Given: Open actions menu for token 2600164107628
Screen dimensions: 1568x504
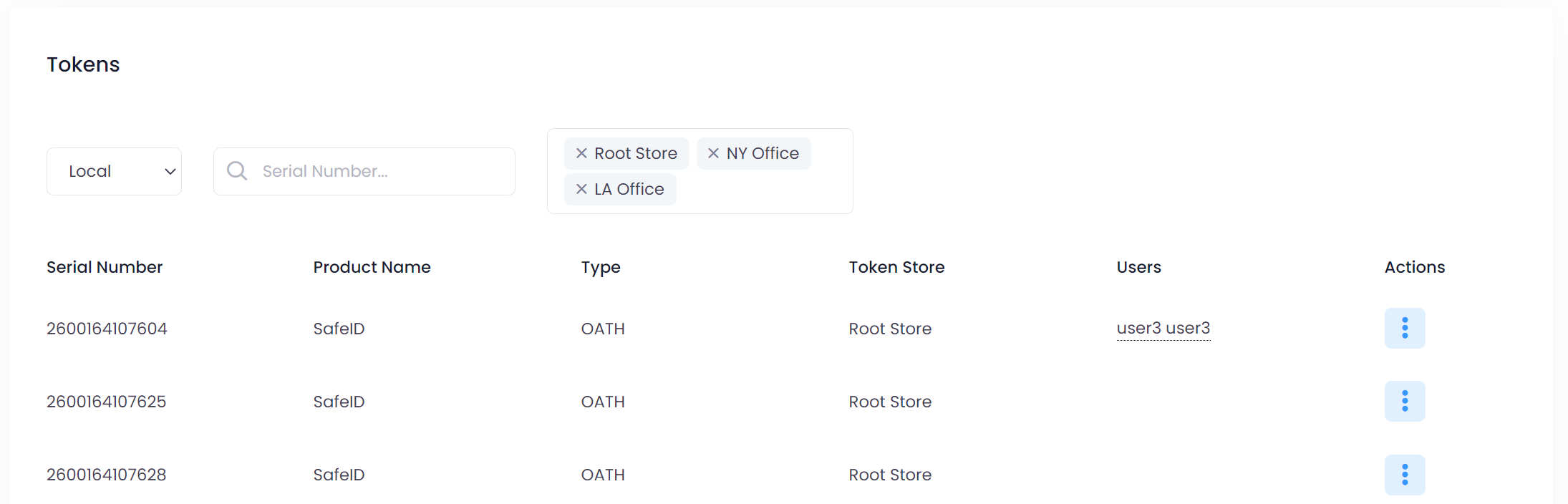Looking at the screenshot, I should [x=1404, y=474].
